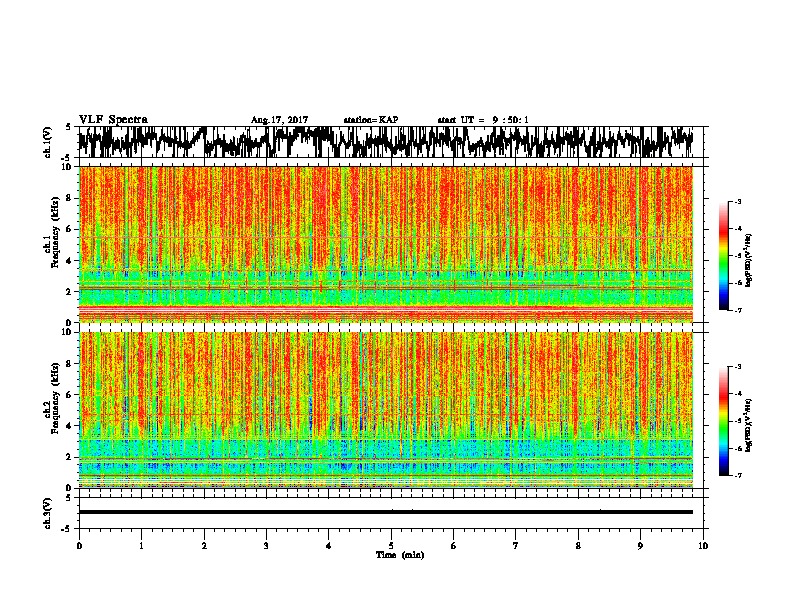Click time axis tick label "10" at bottom right
792x612 pixels.
tap(703, 546)
